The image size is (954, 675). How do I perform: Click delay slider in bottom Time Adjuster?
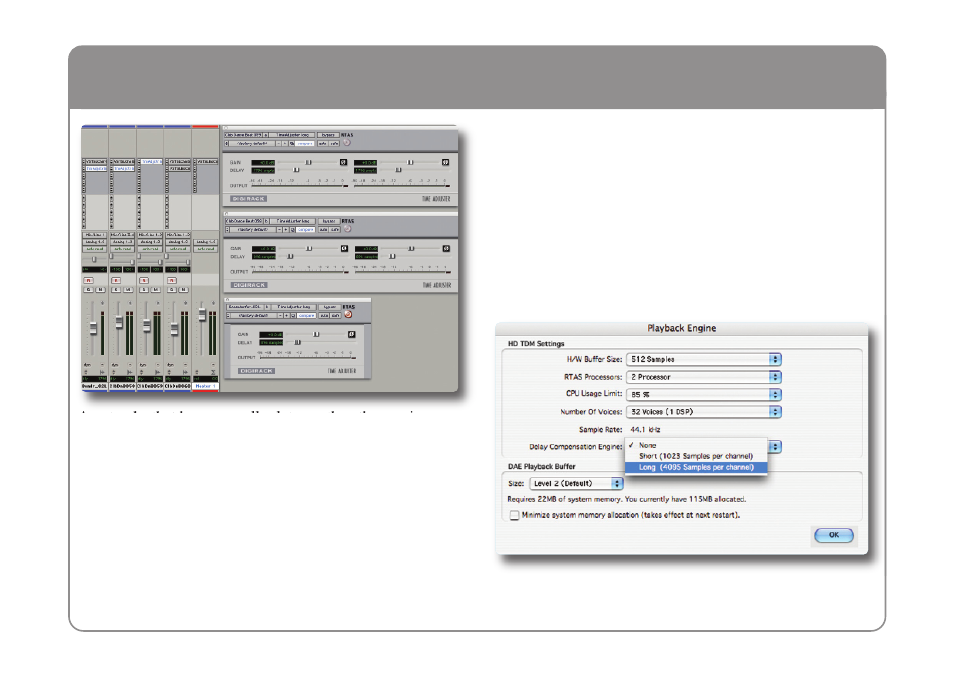298,342
